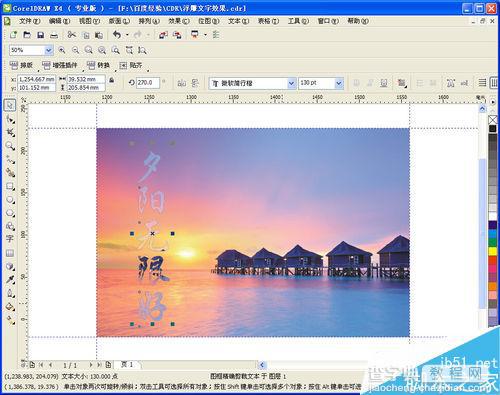Open the 帮助 (Help) menu
This screenshot has width=500, height=395.
[358, 21]
